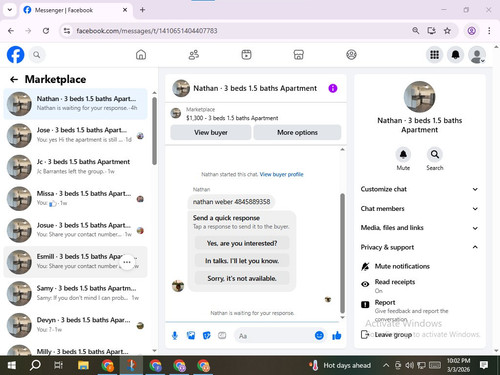Click the back arrow beside Marketplace heading
Image resolution: width=500 pixels, height=375 pixels.
tap(14, 79)
